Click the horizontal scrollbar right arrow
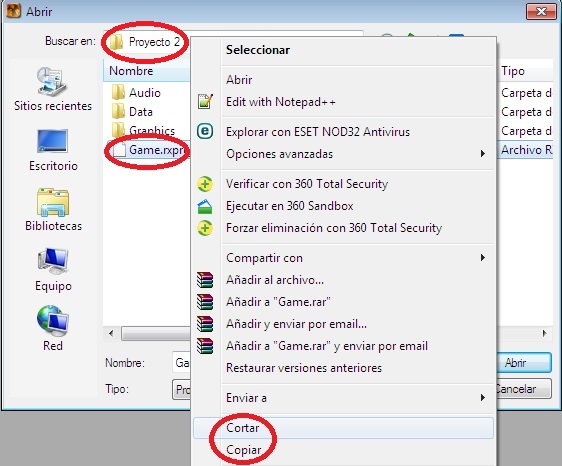 [x=545, y=333]
